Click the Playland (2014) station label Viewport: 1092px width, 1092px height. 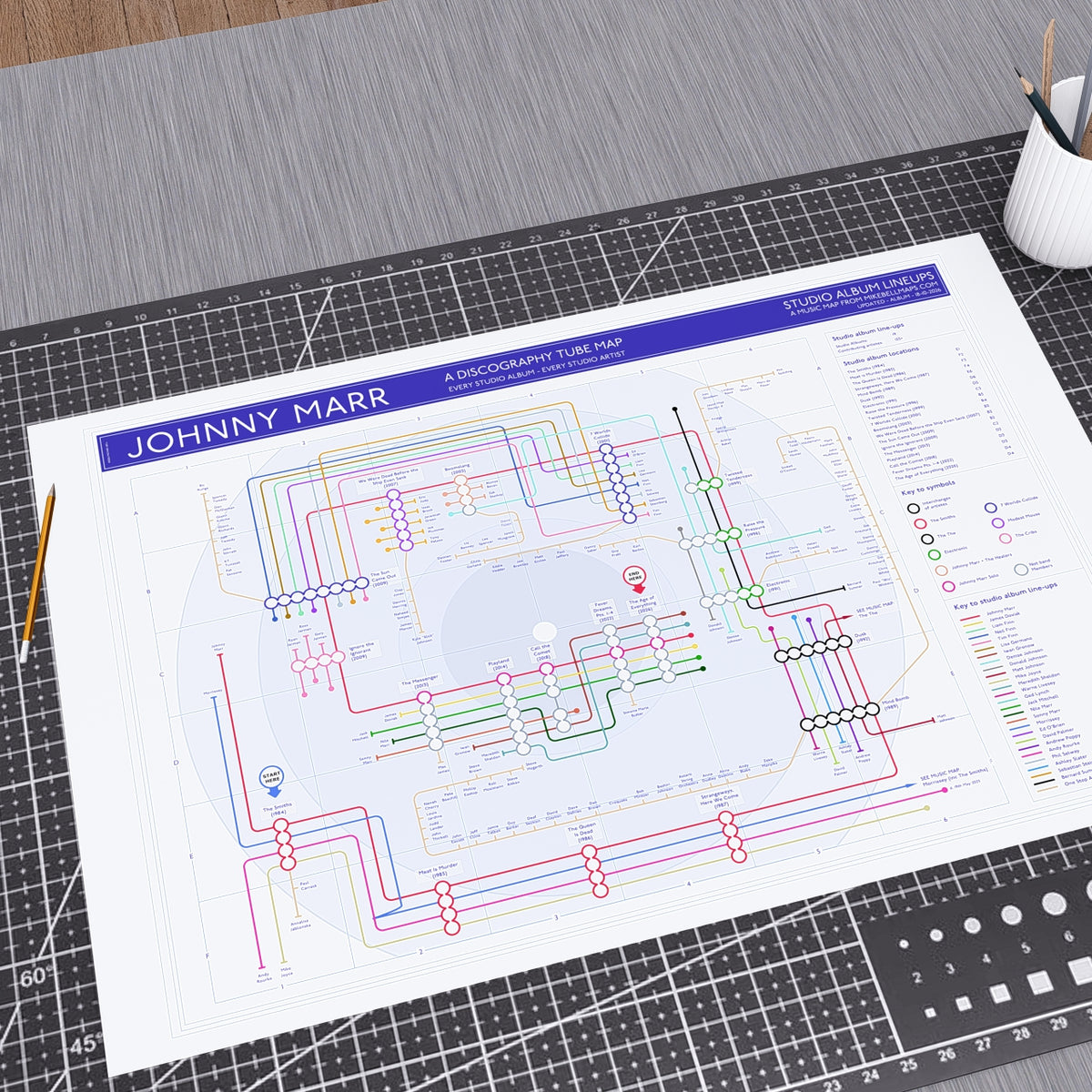(499, 664)
